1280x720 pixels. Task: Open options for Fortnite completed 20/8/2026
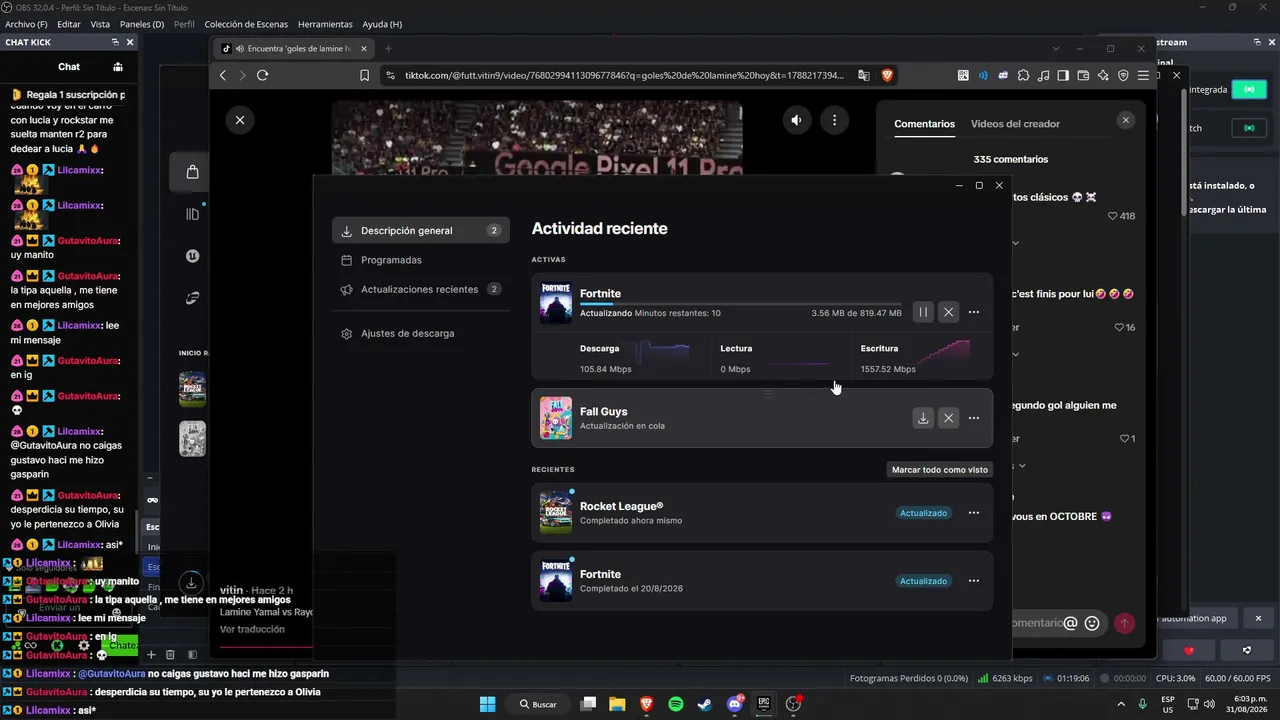974,581
